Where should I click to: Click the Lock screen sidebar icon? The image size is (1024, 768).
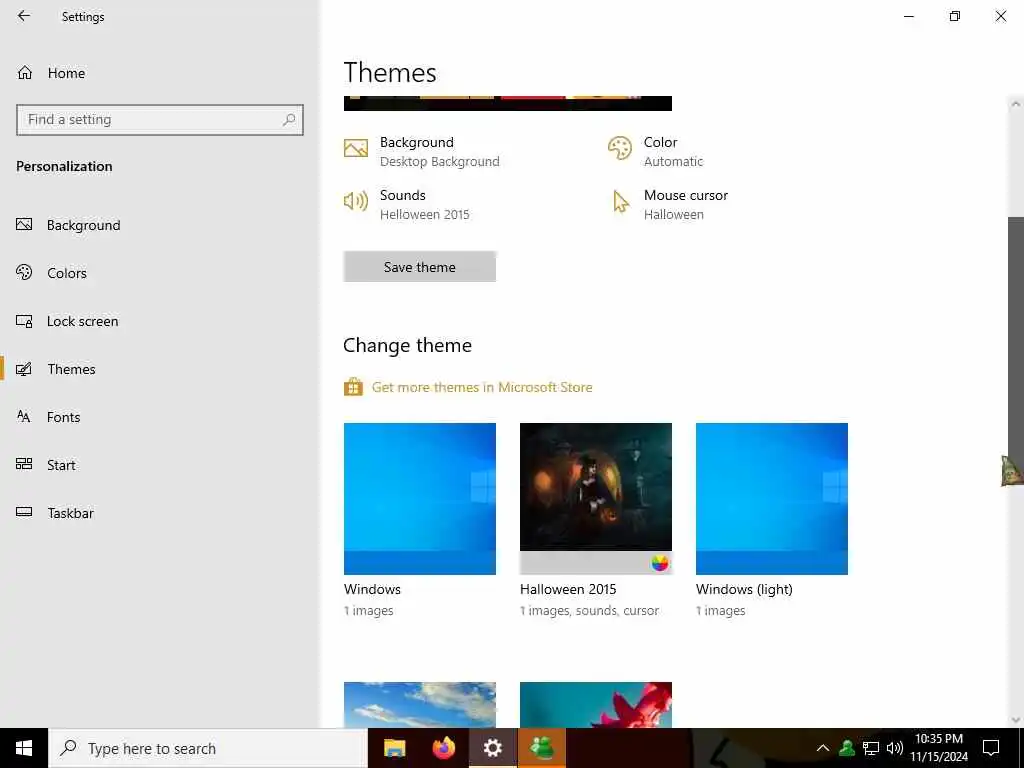[24, 321]
